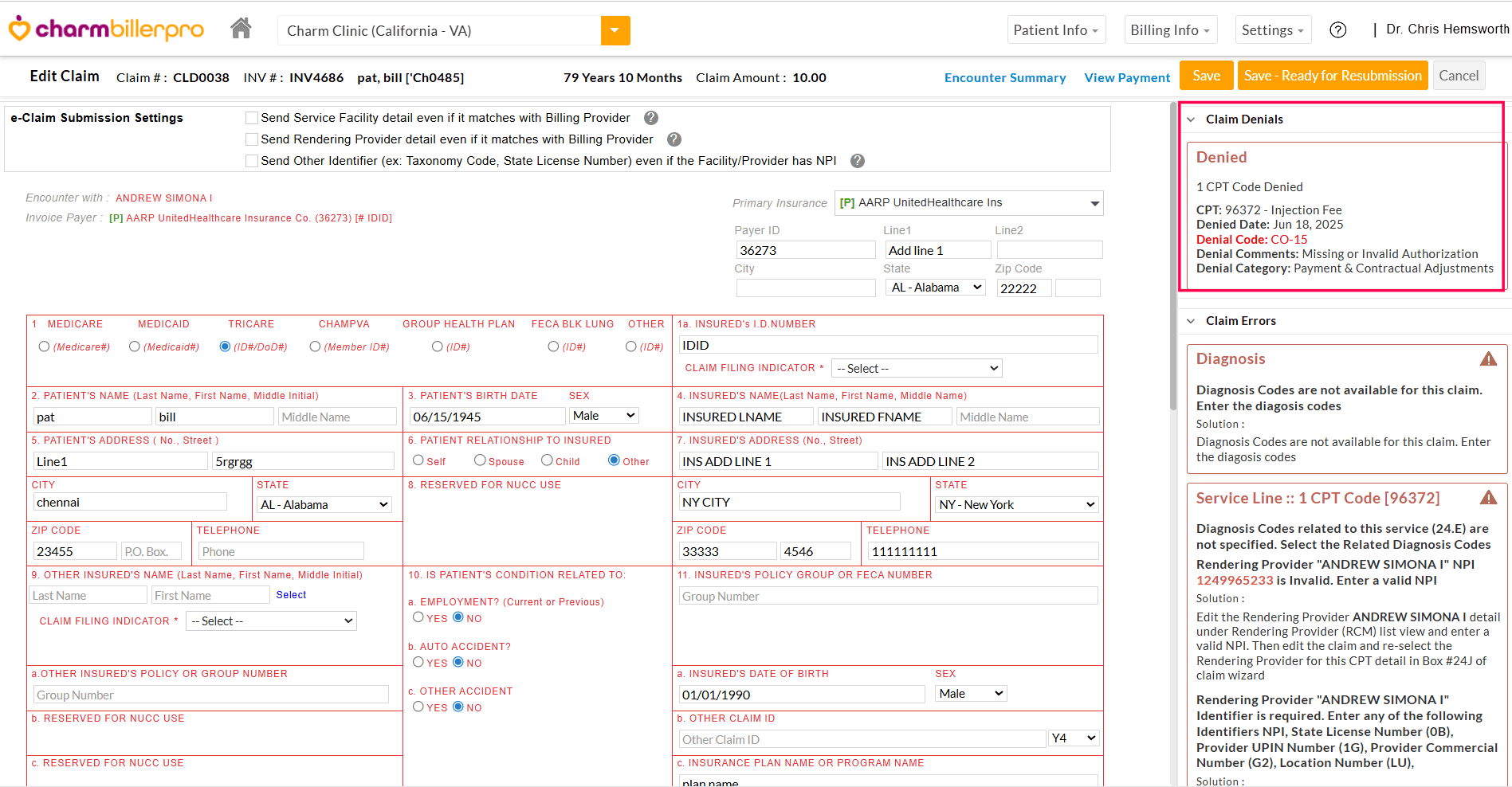Open the insured State NY - New York dropdown
The height and width of the screenshot is (787, 1512).
1016,505
